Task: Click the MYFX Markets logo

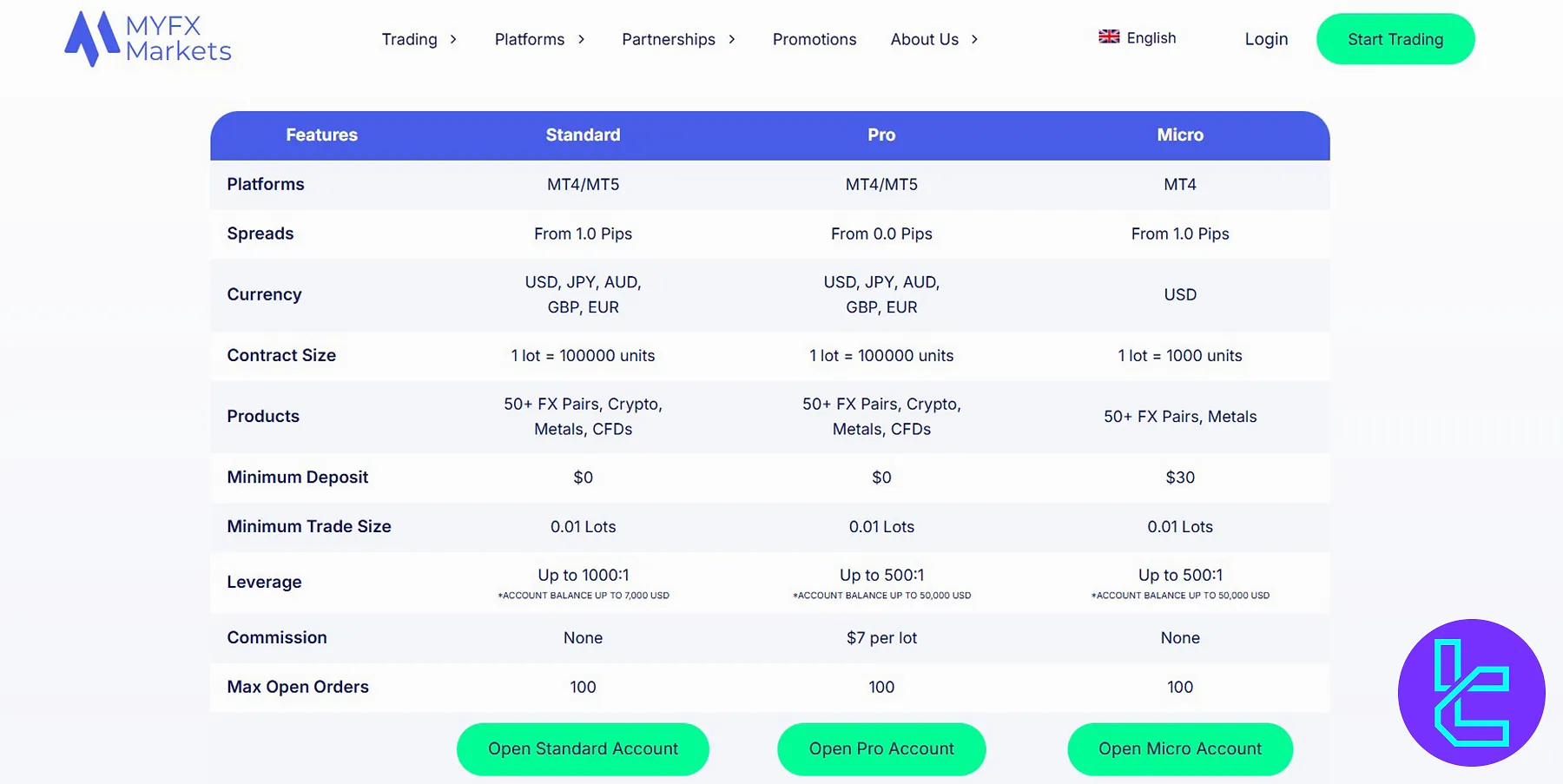Action: (x=148, y=39)
